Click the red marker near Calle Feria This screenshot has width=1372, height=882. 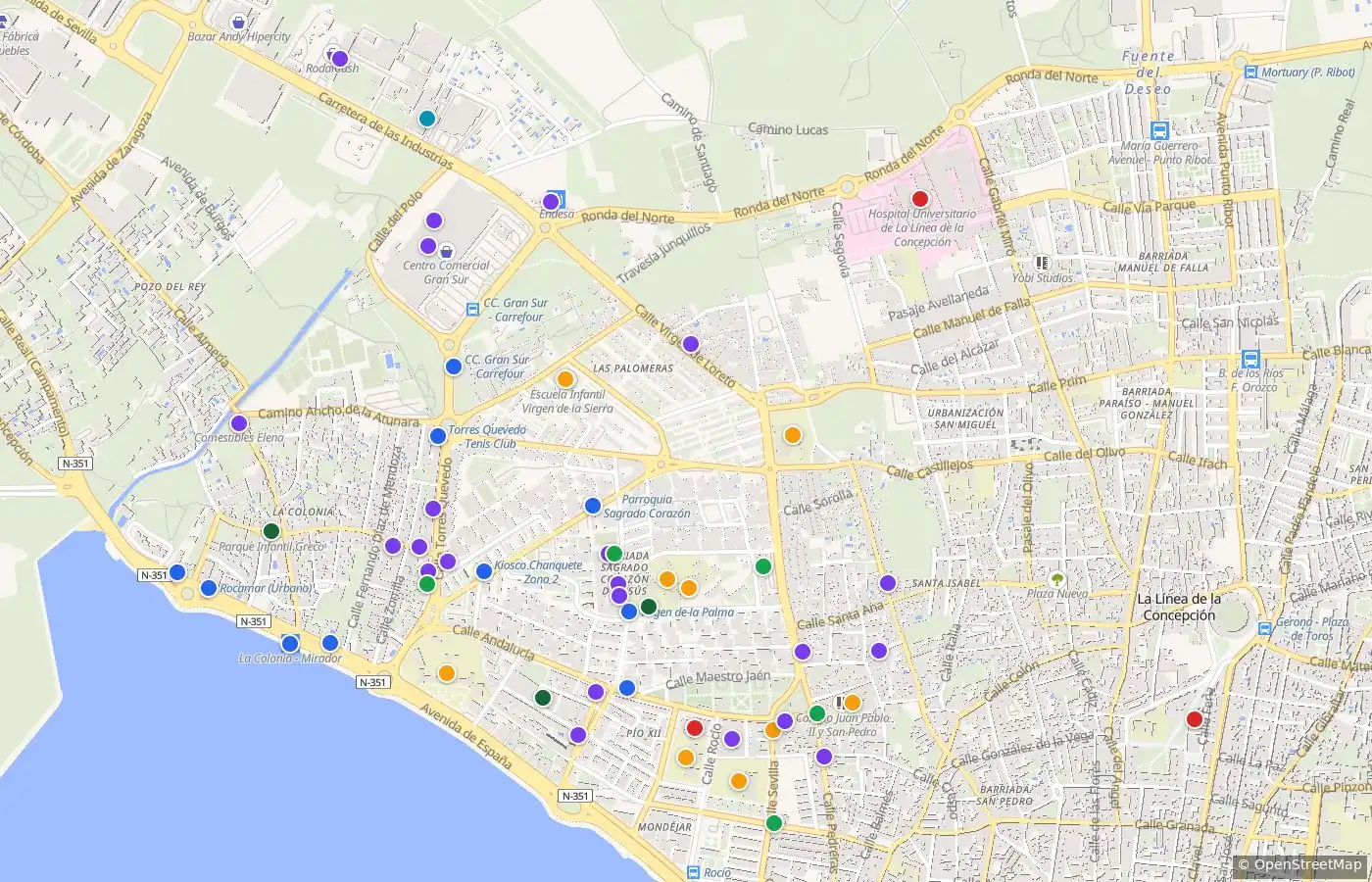click(1194, 719)
